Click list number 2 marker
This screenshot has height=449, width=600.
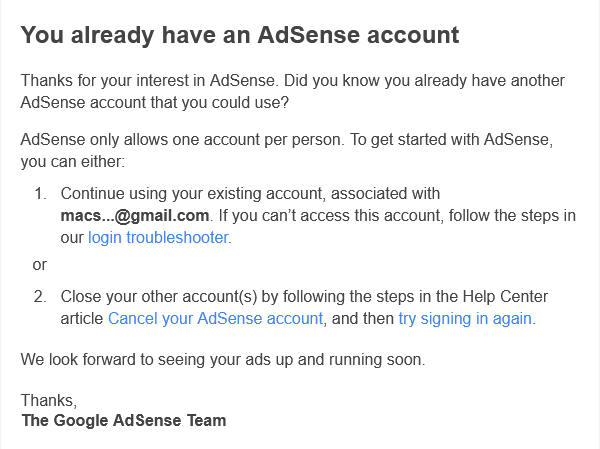click(x=40, y=297)
